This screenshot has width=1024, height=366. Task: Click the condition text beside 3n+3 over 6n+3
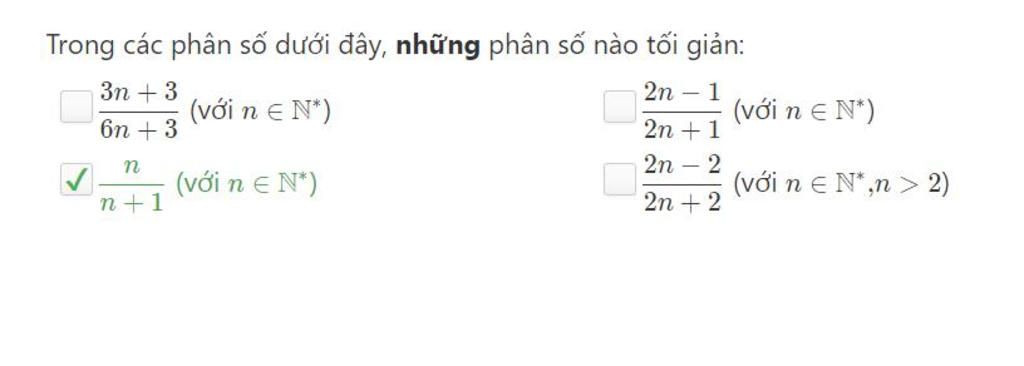(x=260, y=111)
